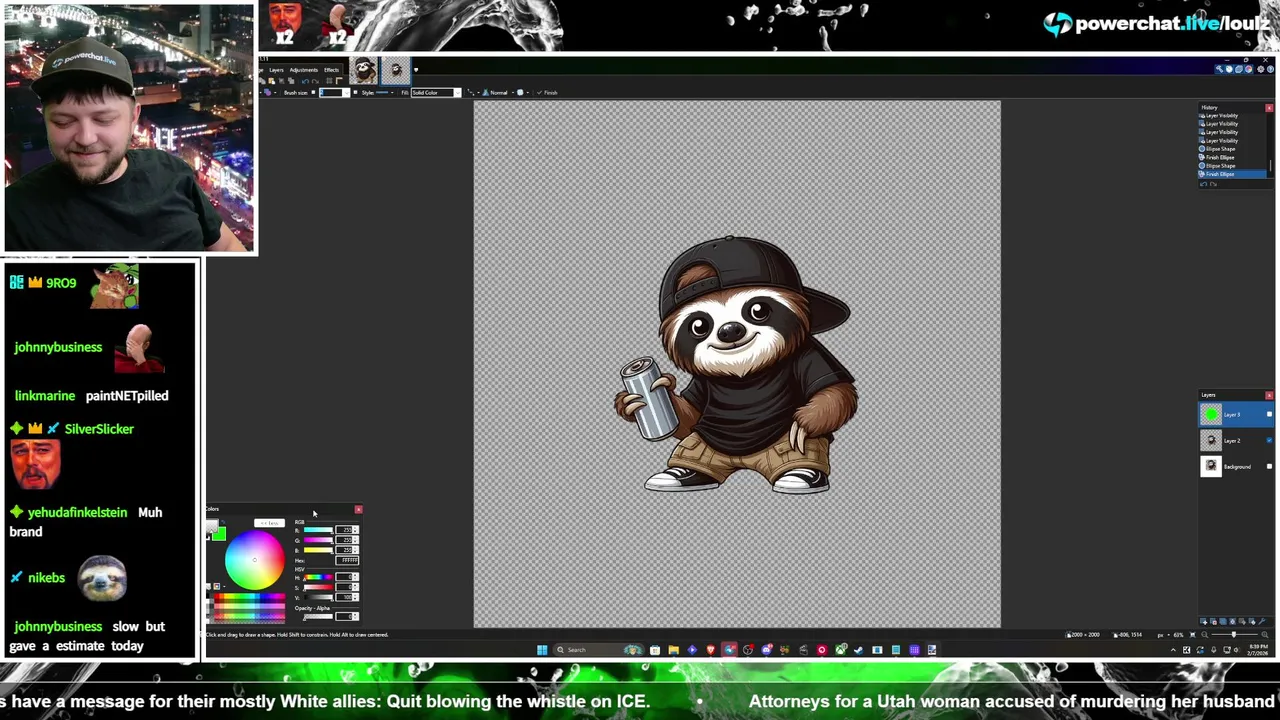Click the add new layer icon
The width and height of the screenshot is (1280, 720).
tap(1204, 622)
